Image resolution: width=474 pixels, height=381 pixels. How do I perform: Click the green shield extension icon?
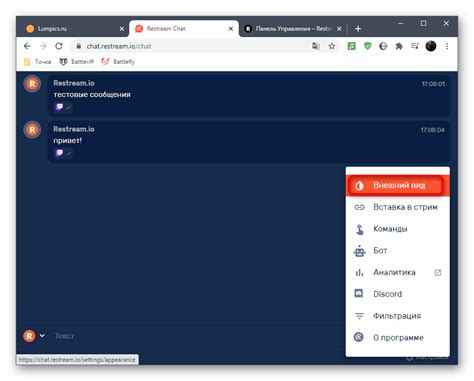click(367, 46)
